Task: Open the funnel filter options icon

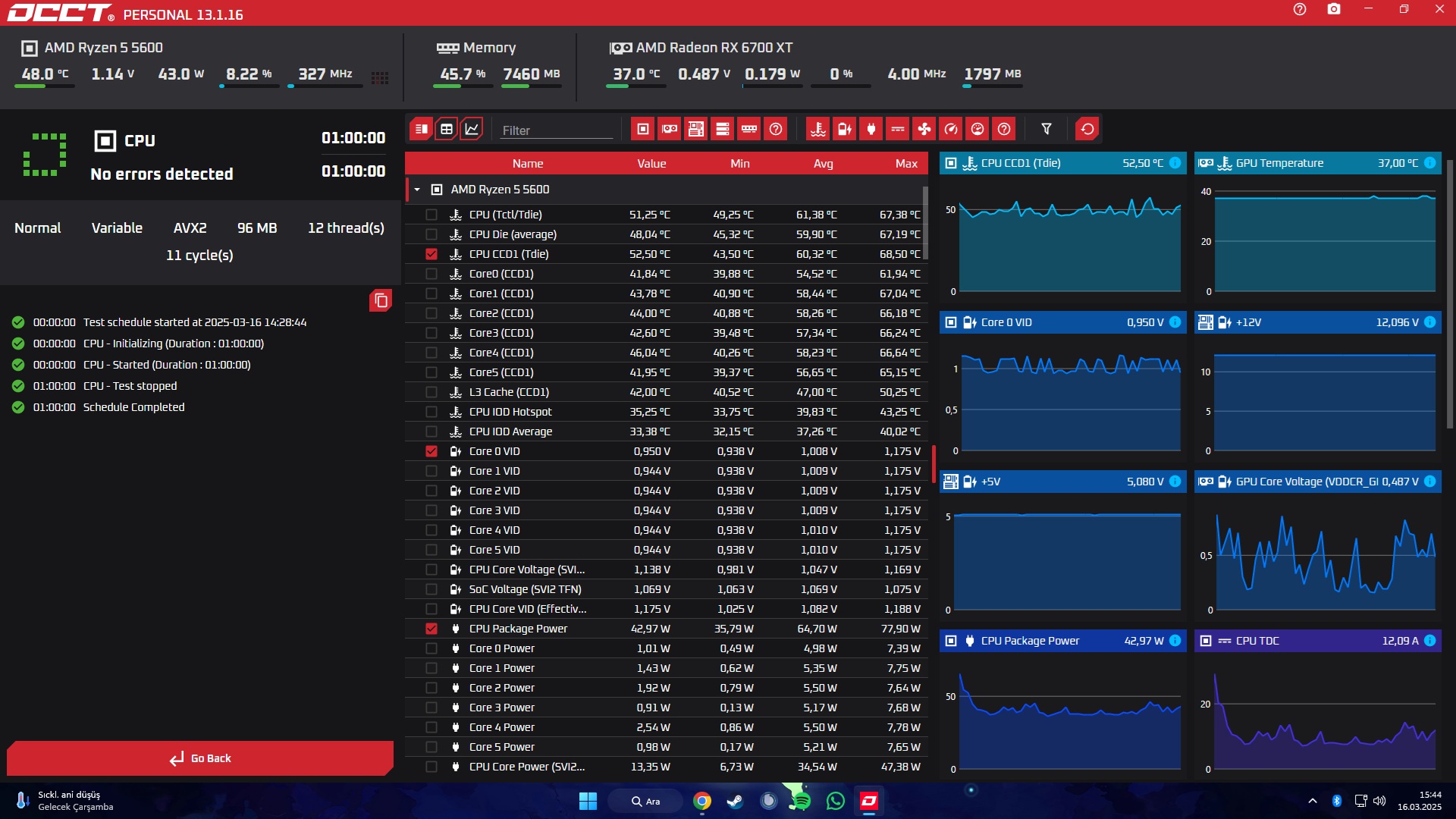Action: coord(1046,129)
